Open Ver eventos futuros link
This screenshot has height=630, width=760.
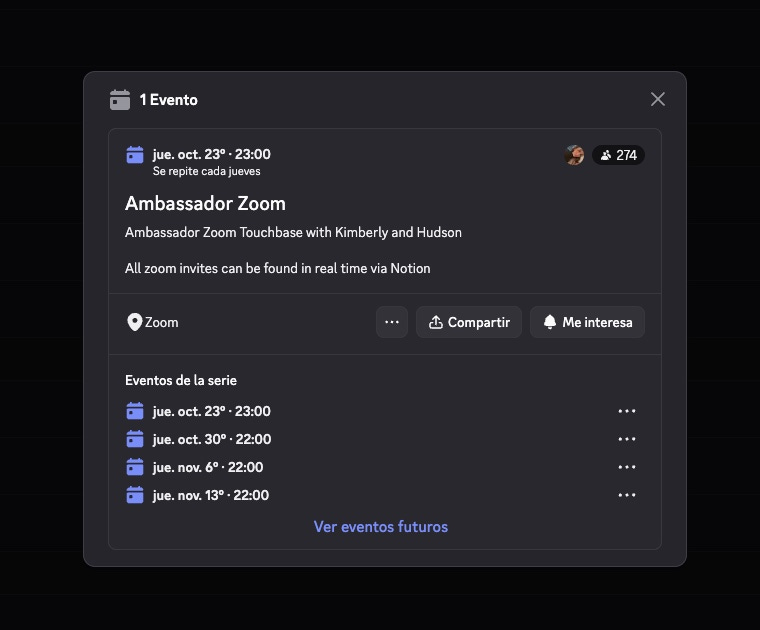click(380, 527)
